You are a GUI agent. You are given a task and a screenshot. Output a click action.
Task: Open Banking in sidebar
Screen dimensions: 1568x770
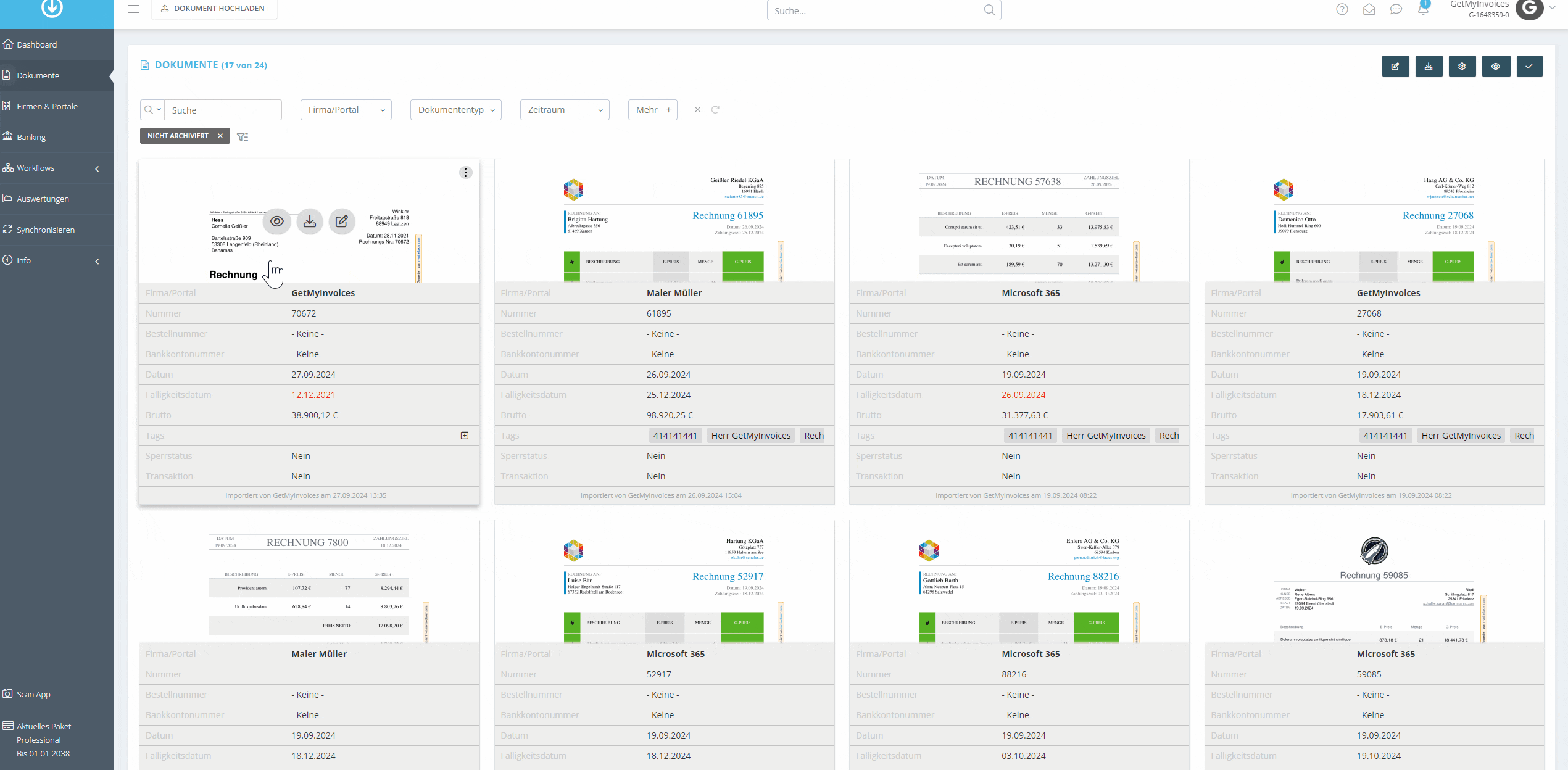point(57,137)
